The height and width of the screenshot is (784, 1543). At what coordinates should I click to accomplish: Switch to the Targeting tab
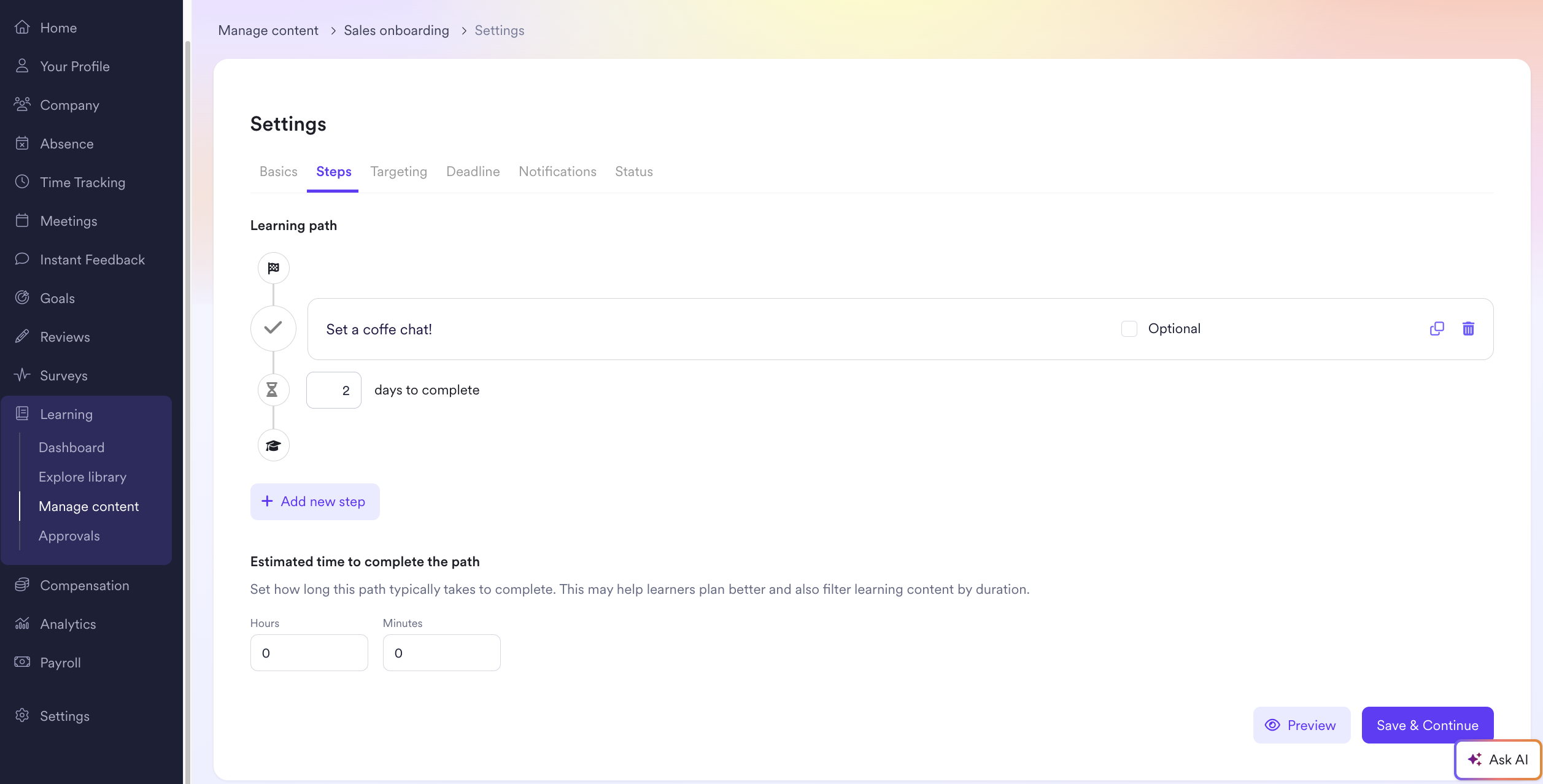click(x=398, y=172)
